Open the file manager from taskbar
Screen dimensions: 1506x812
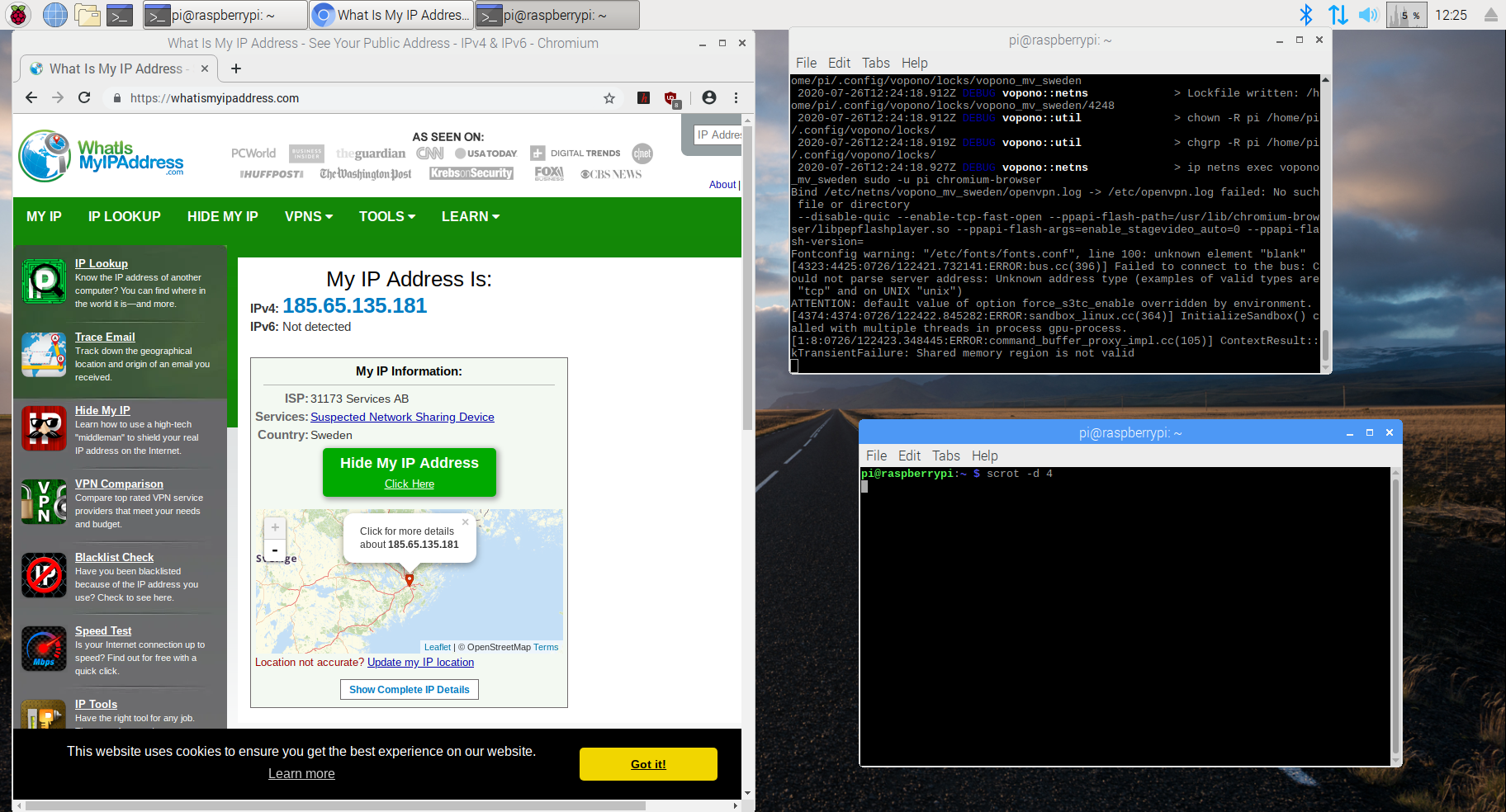pyautogui.click(x=87, y=15)
